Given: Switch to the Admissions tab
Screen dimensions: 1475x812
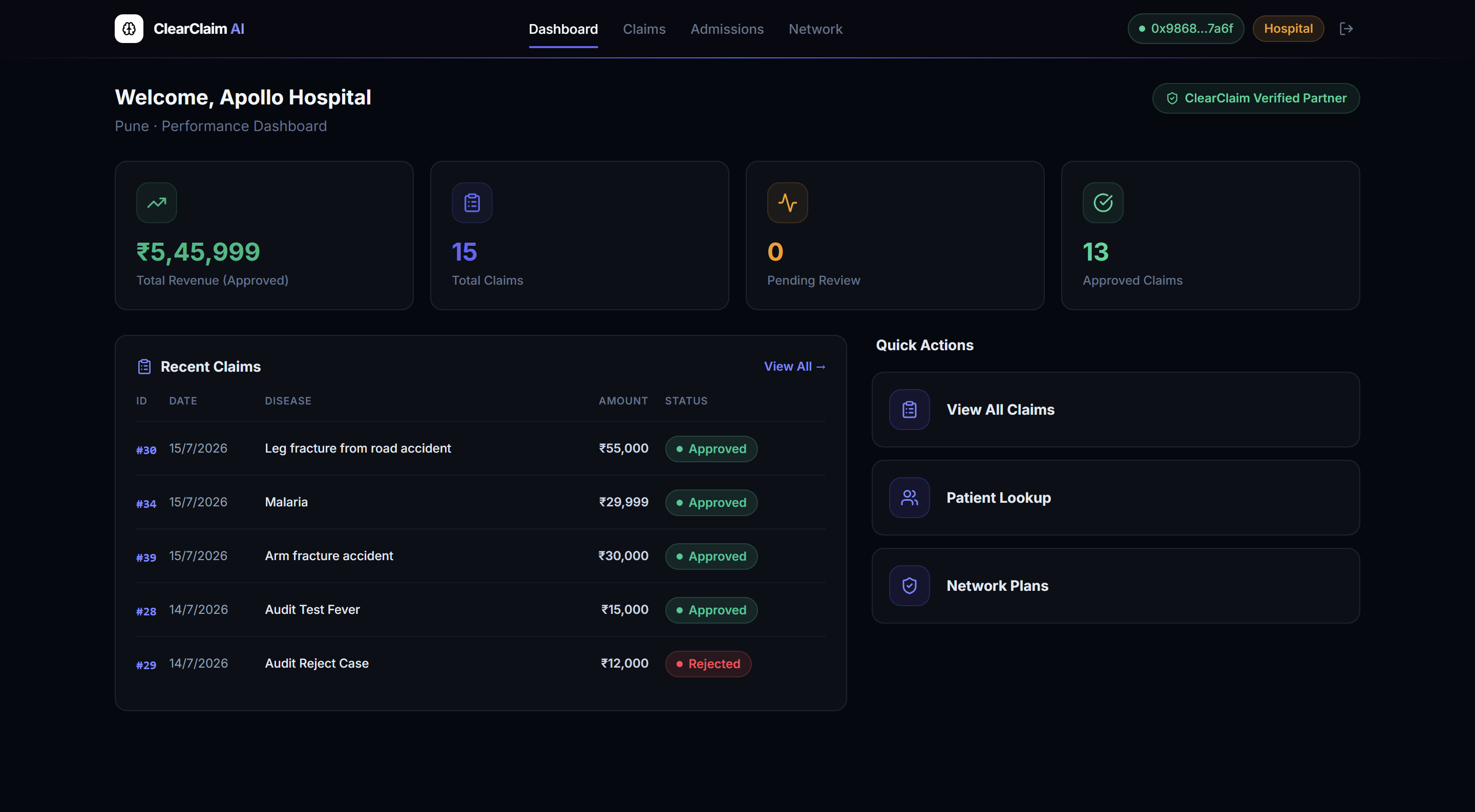Looking at the screenshot, I should pyautogui.click(x=727, y=29).
